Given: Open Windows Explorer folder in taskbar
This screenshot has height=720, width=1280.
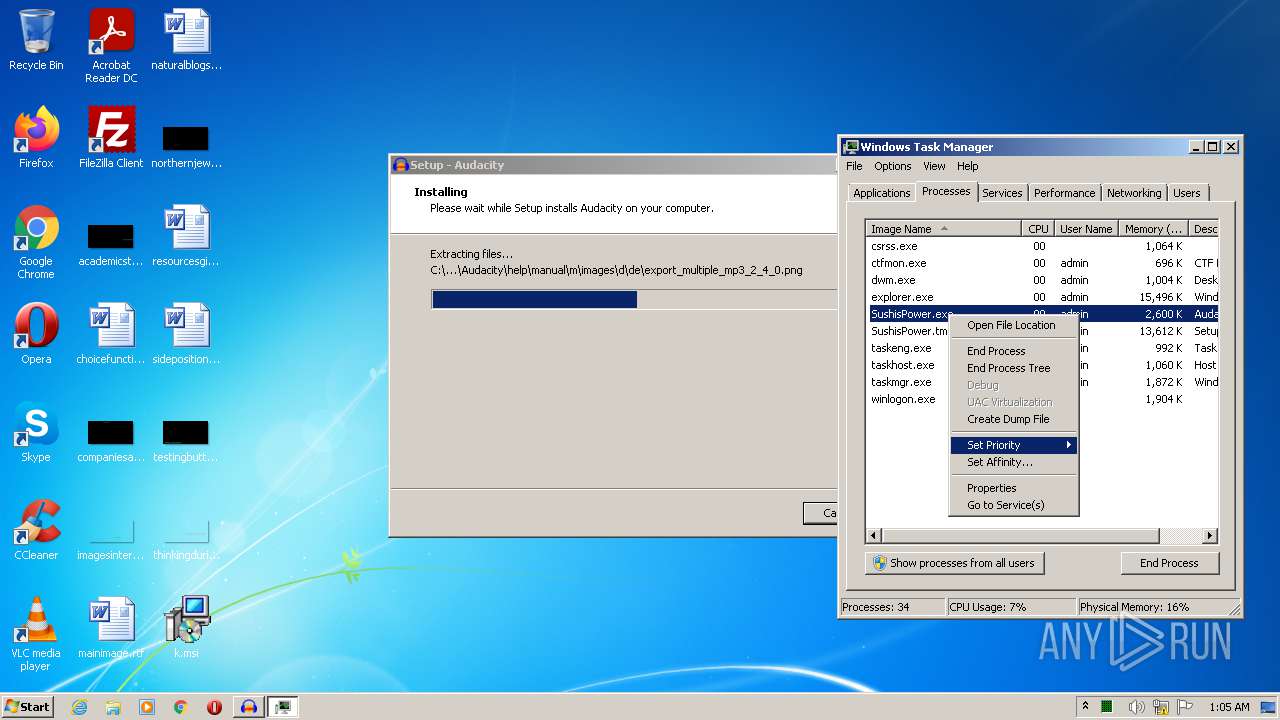Looking at the screenshot, I should click(113, 707).
